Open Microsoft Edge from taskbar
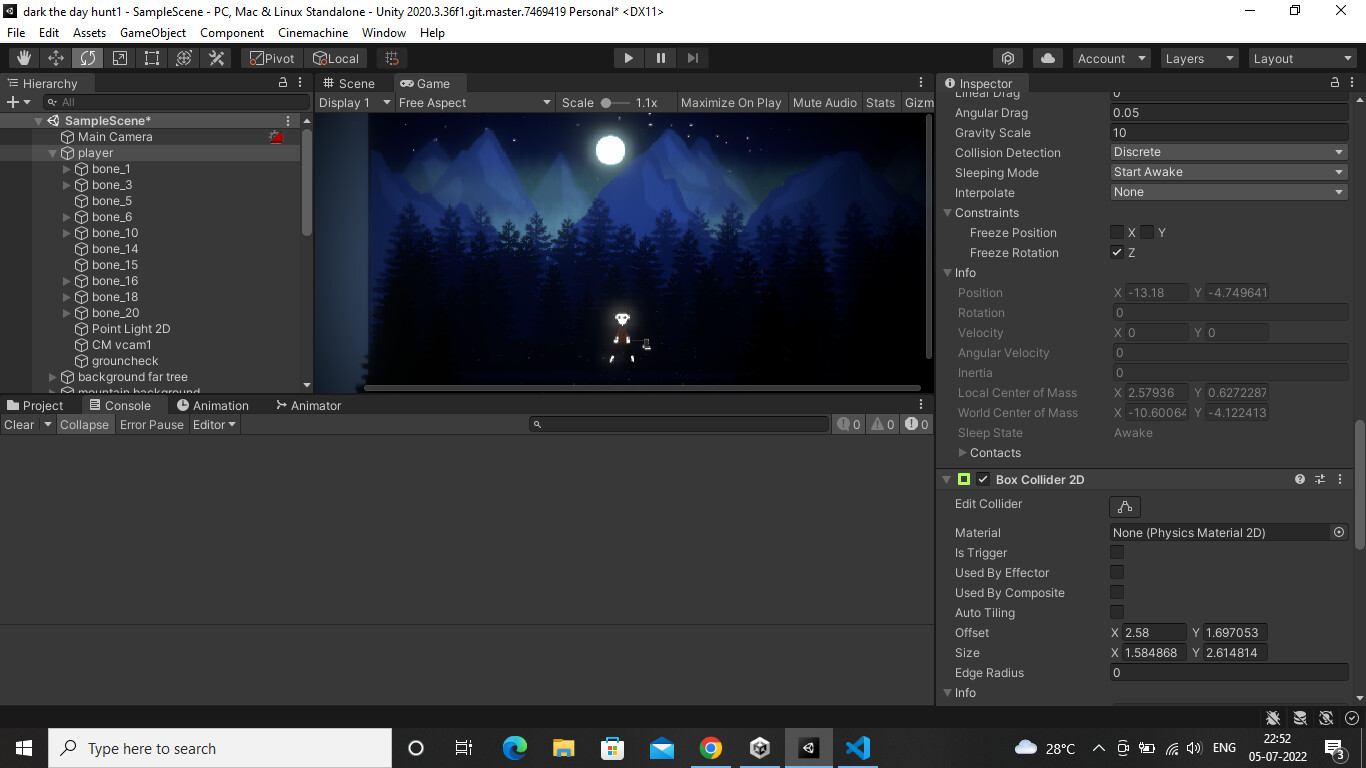This screenshot has width=1366, height=768. (x=514, y=747)
